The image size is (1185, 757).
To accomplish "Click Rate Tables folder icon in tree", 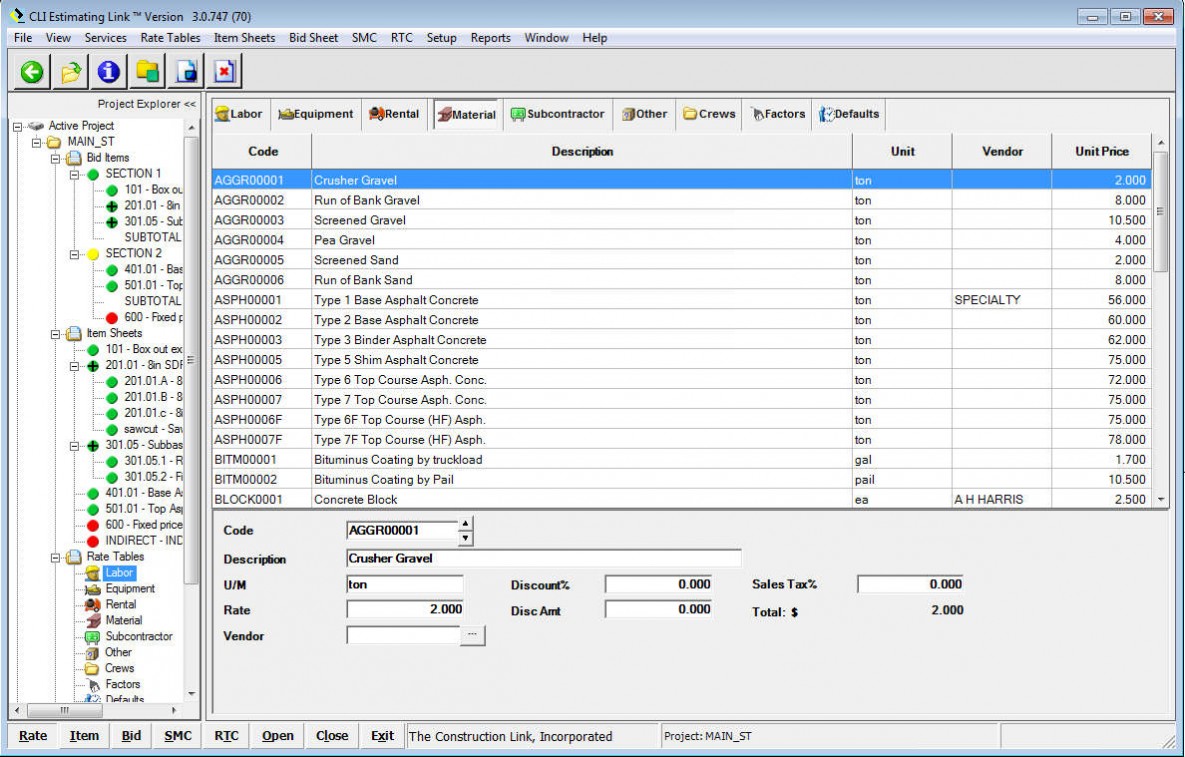I will point(73,557).
